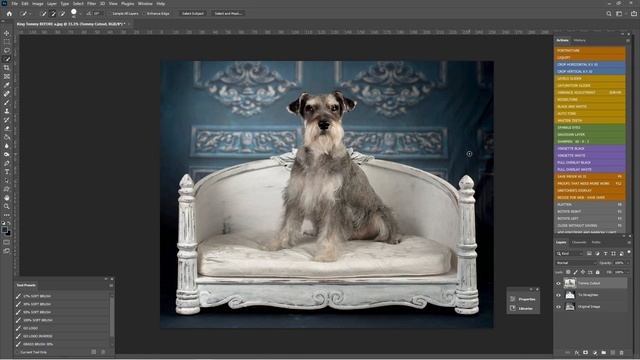This screenshot has width=640, height=360.
Task: Select the Zoom tool
Action: [7, 206]
